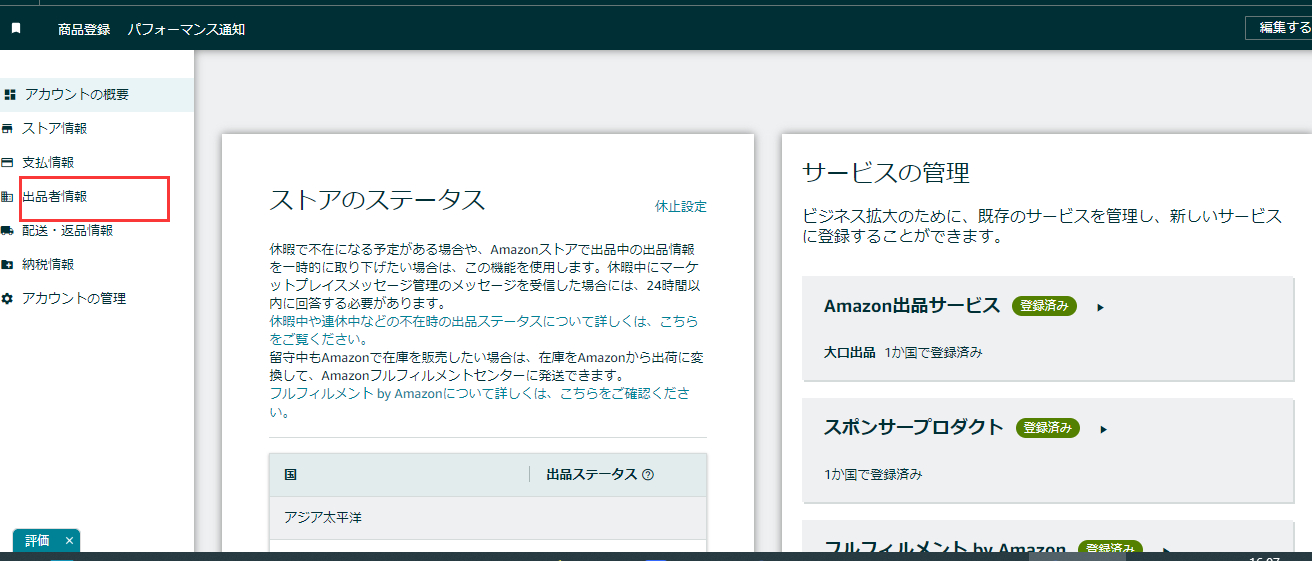Open the フルフィルメント by Amazon details link
The width and height of the screenshot is (1312, 561).
[x=480, y=393]
